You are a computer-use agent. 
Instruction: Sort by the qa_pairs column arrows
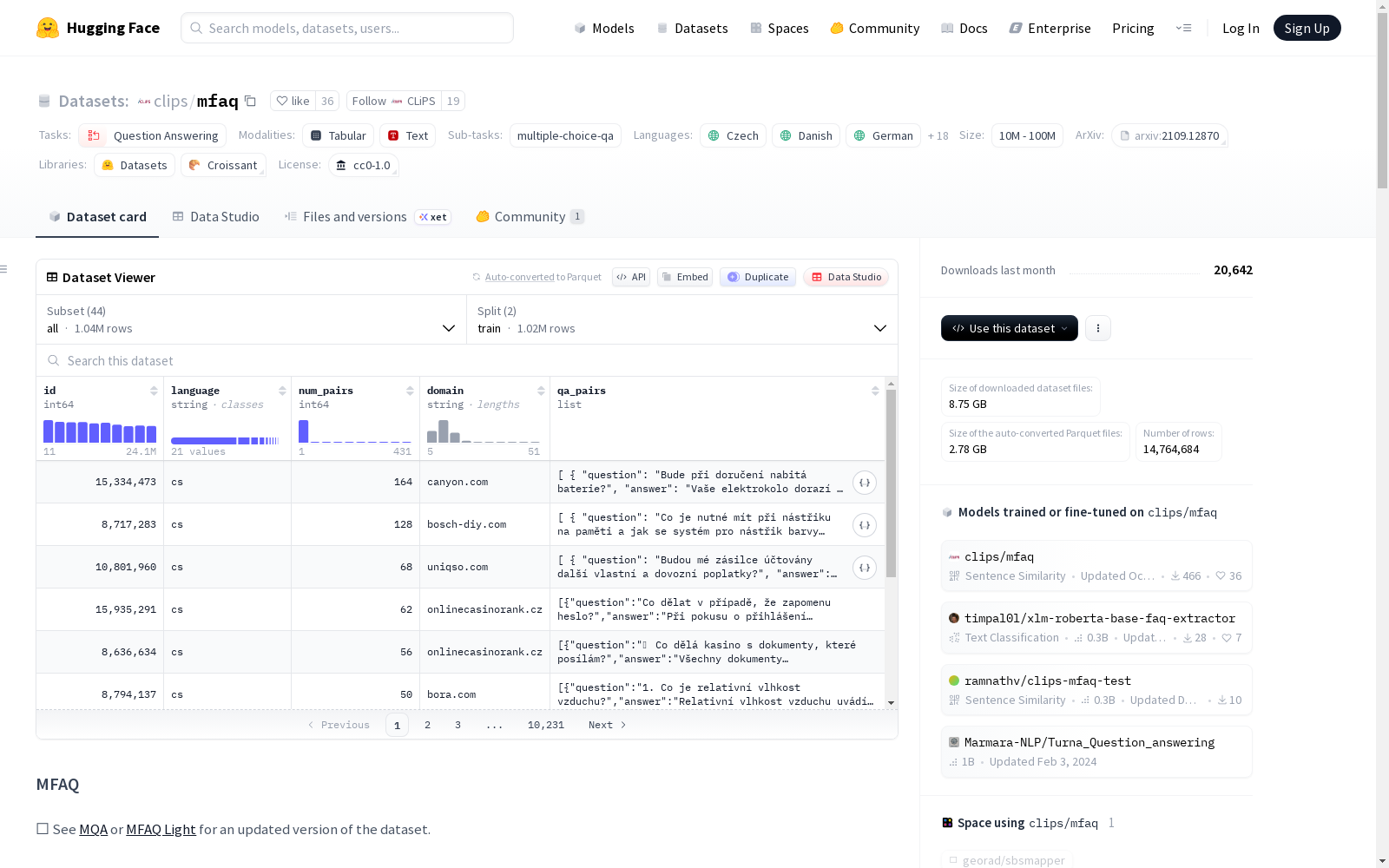[x=875, y=391]
